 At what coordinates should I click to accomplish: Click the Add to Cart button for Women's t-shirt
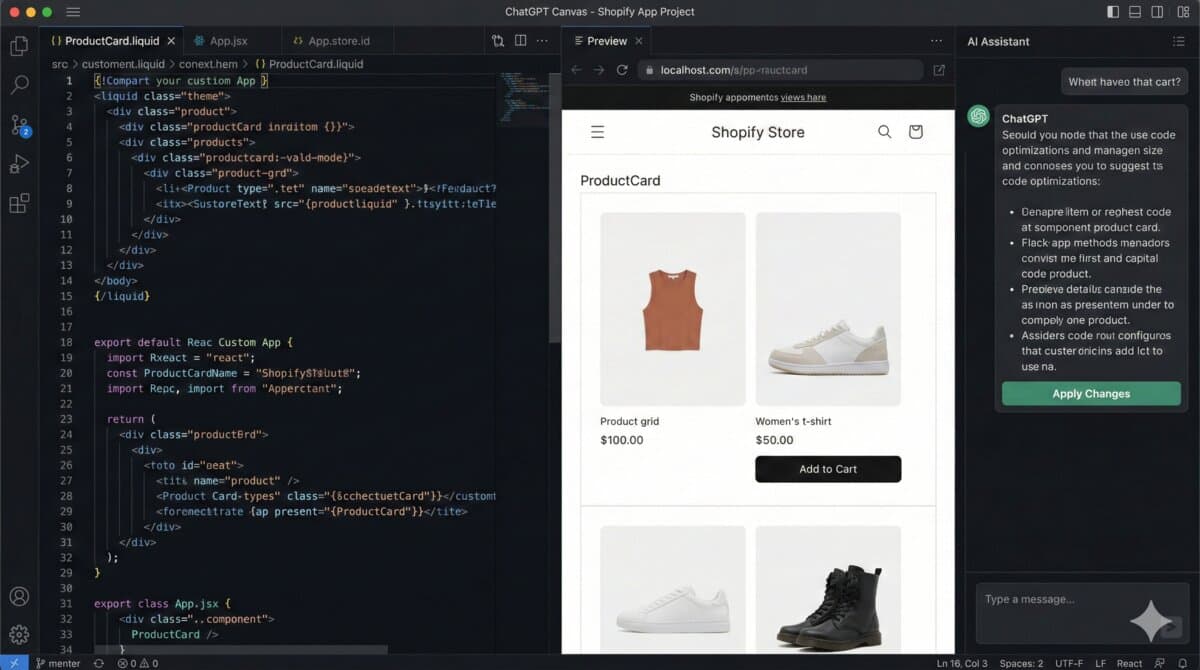click(828, 469)
